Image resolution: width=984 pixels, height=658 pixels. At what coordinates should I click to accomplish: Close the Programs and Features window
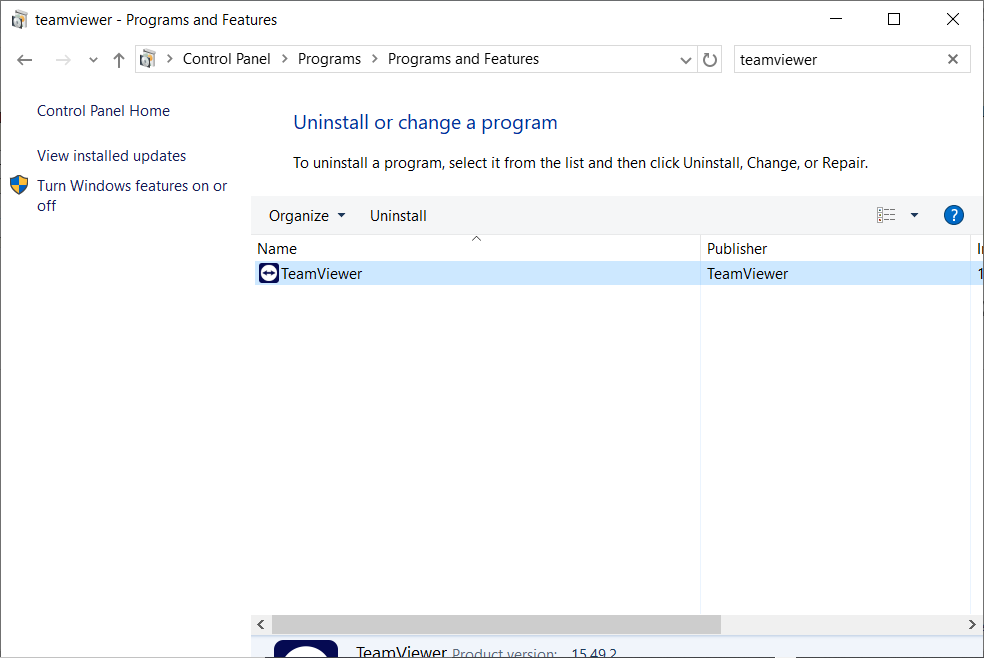953,19
